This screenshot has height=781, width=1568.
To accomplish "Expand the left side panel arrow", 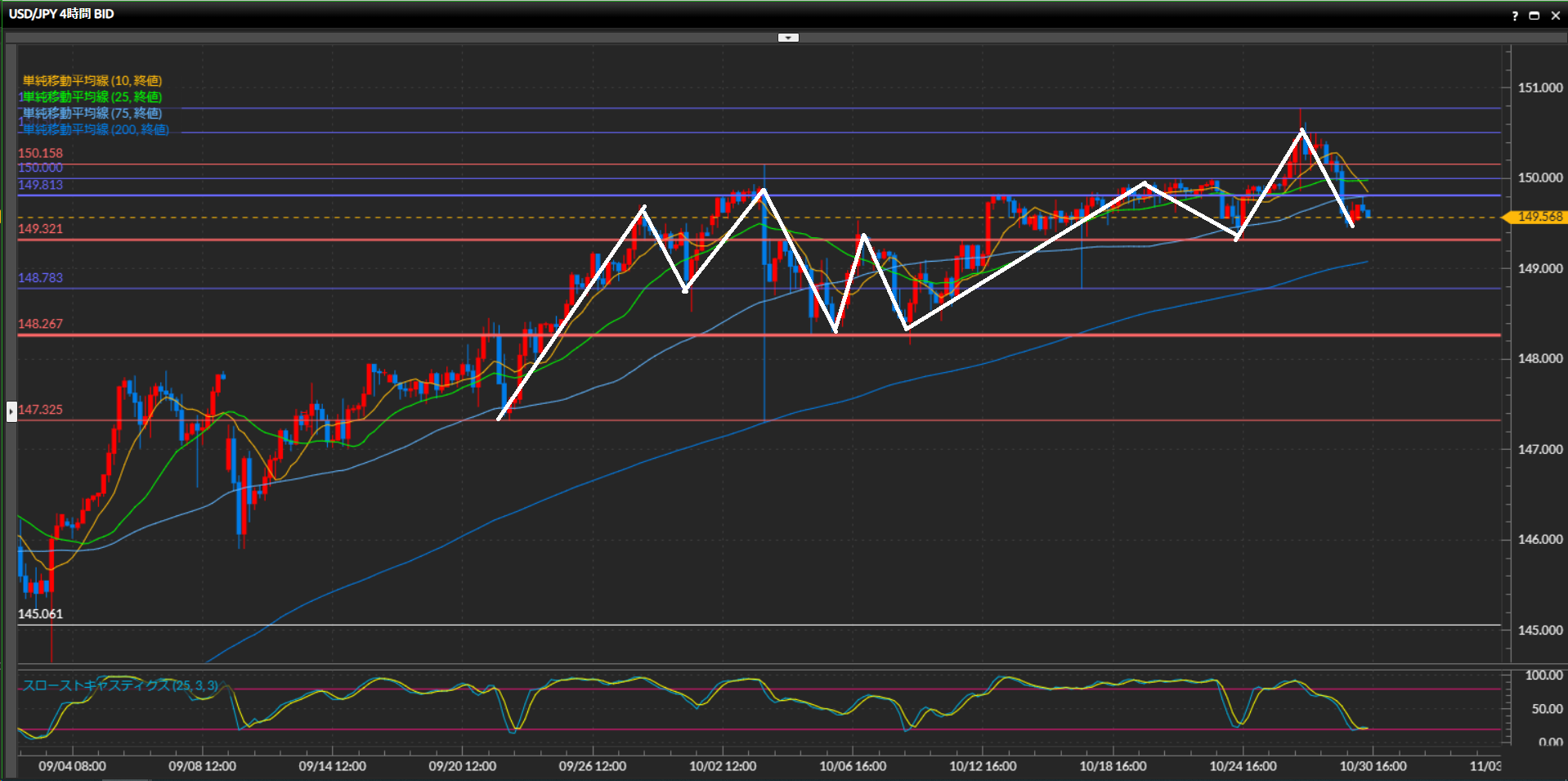I will coord(11,411).
